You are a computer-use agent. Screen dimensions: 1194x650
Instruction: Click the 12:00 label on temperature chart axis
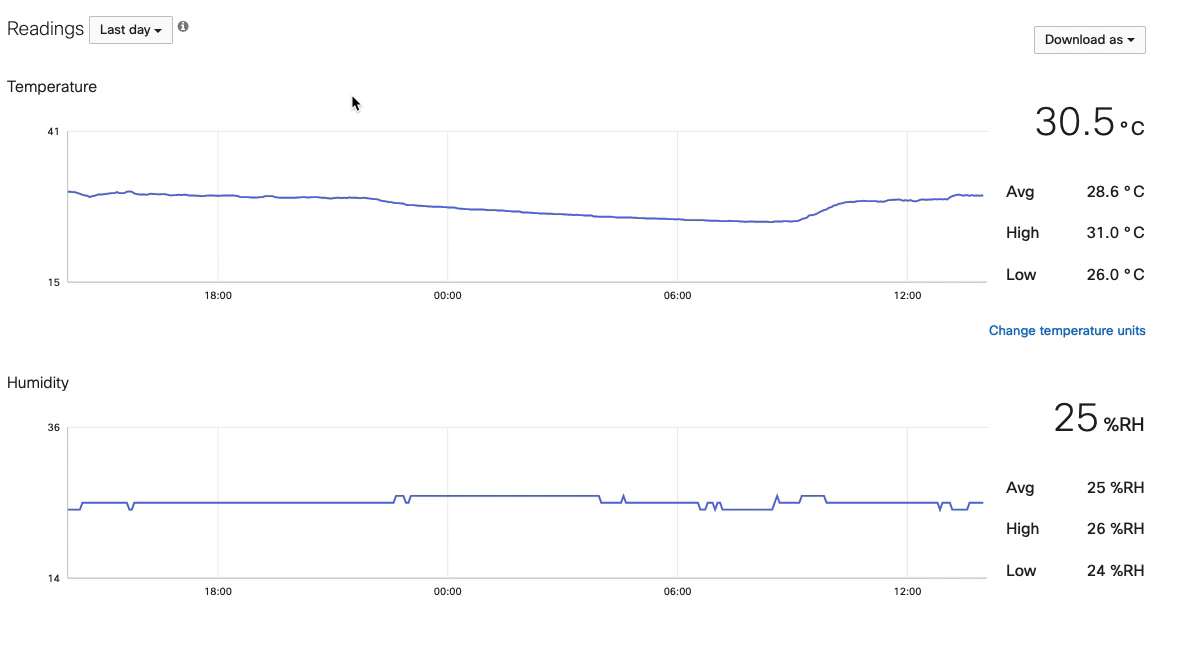pos(907,296)
